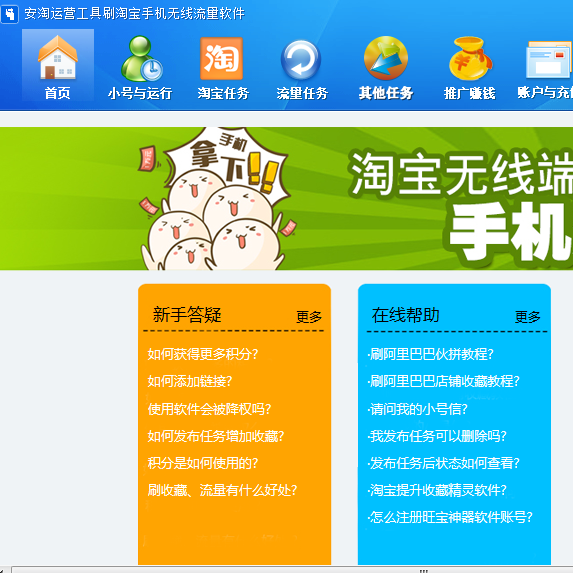
Task: Open 如何添加链接? question
Action: click(x=190, y=381)
